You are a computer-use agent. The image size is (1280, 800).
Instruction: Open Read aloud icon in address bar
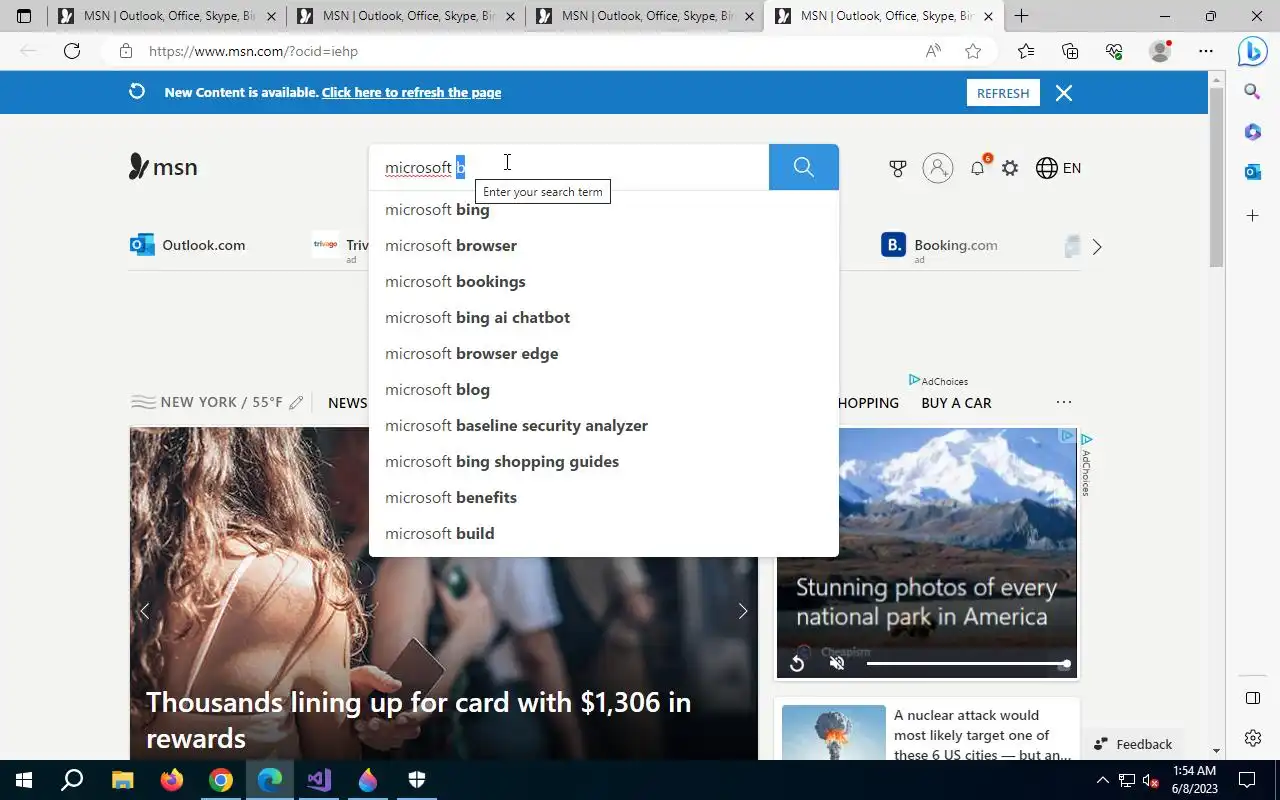pos(933,51)
